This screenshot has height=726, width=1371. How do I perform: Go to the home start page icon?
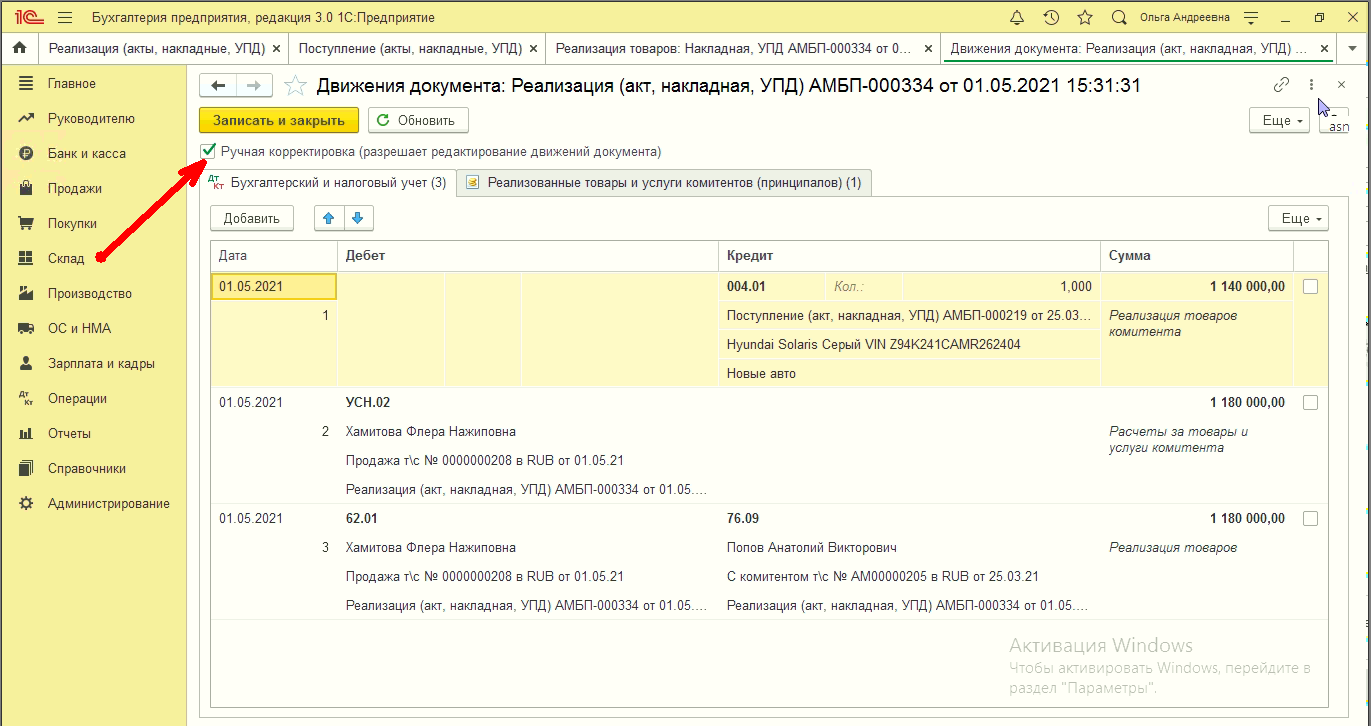pos(19,48)
